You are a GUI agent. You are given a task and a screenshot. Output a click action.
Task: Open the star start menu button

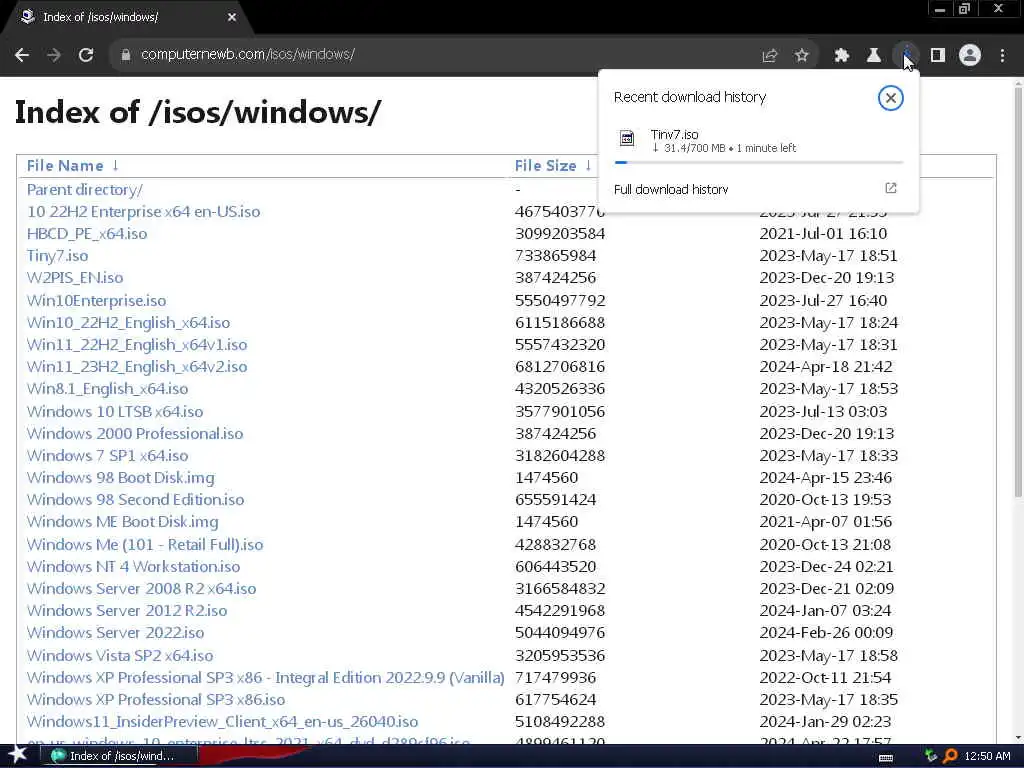[x=17, y=755]
